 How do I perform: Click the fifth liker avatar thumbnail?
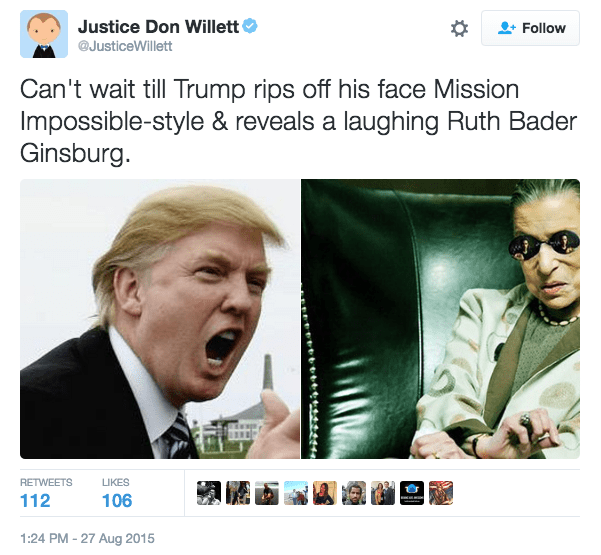point(325,493)
